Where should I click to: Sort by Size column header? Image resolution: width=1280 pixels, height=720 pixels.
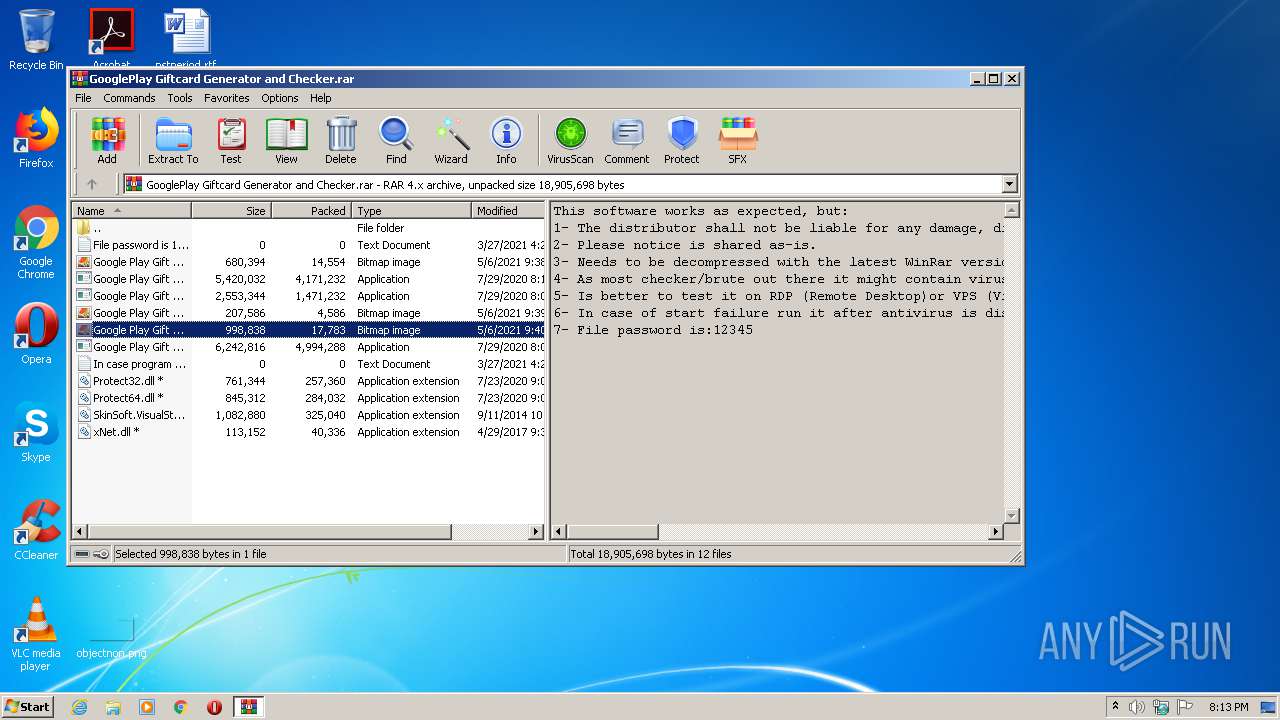231,211
